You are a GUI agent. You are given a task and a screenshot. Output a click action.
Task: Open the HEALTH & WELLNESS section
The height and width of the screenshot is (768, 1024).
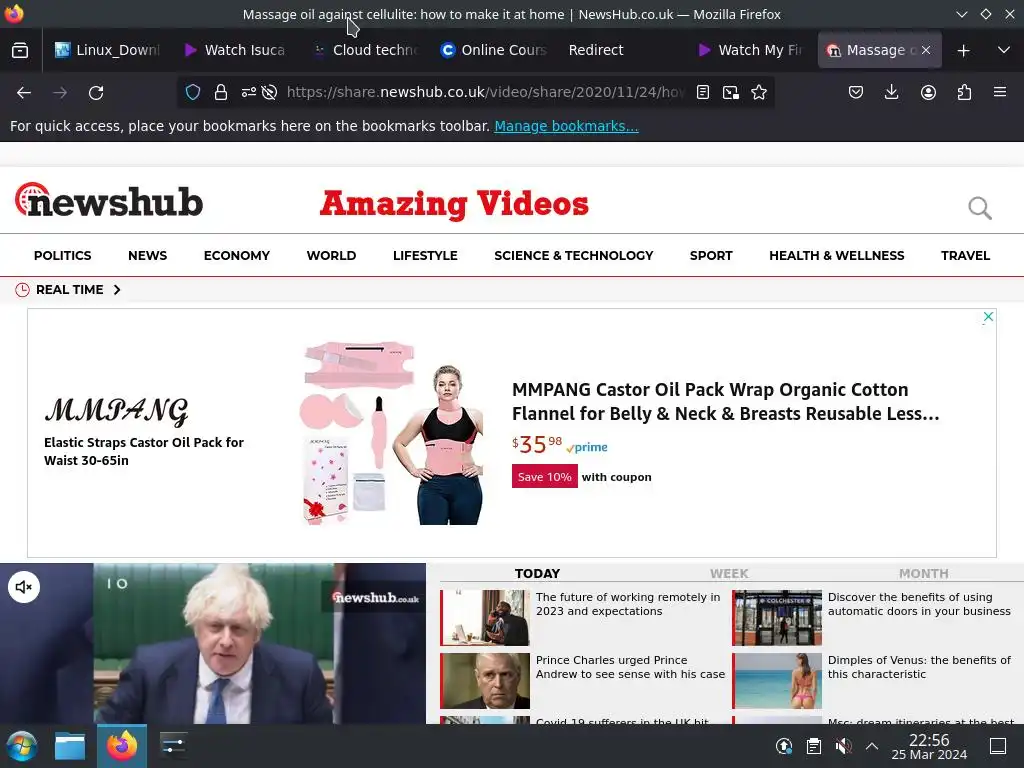837,255
